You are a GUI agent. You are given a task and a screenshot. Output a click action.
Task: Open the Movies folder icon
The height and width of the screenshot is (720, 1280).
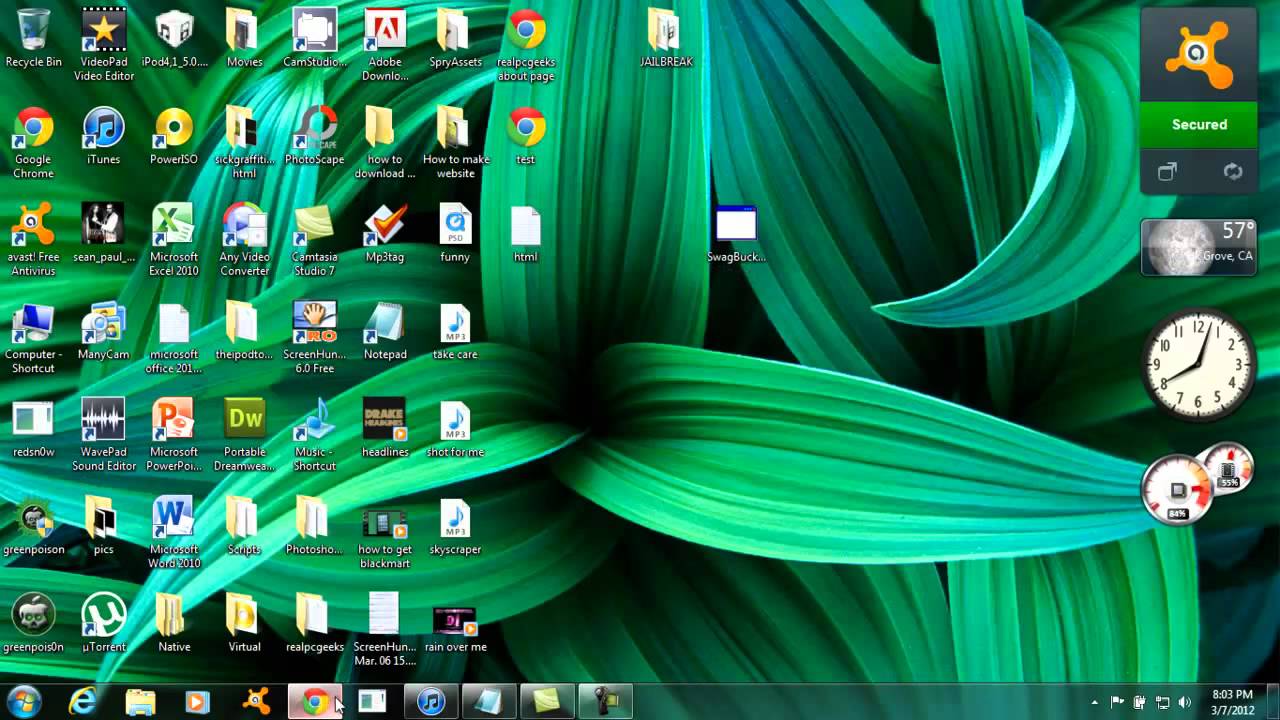click(244, 38)
